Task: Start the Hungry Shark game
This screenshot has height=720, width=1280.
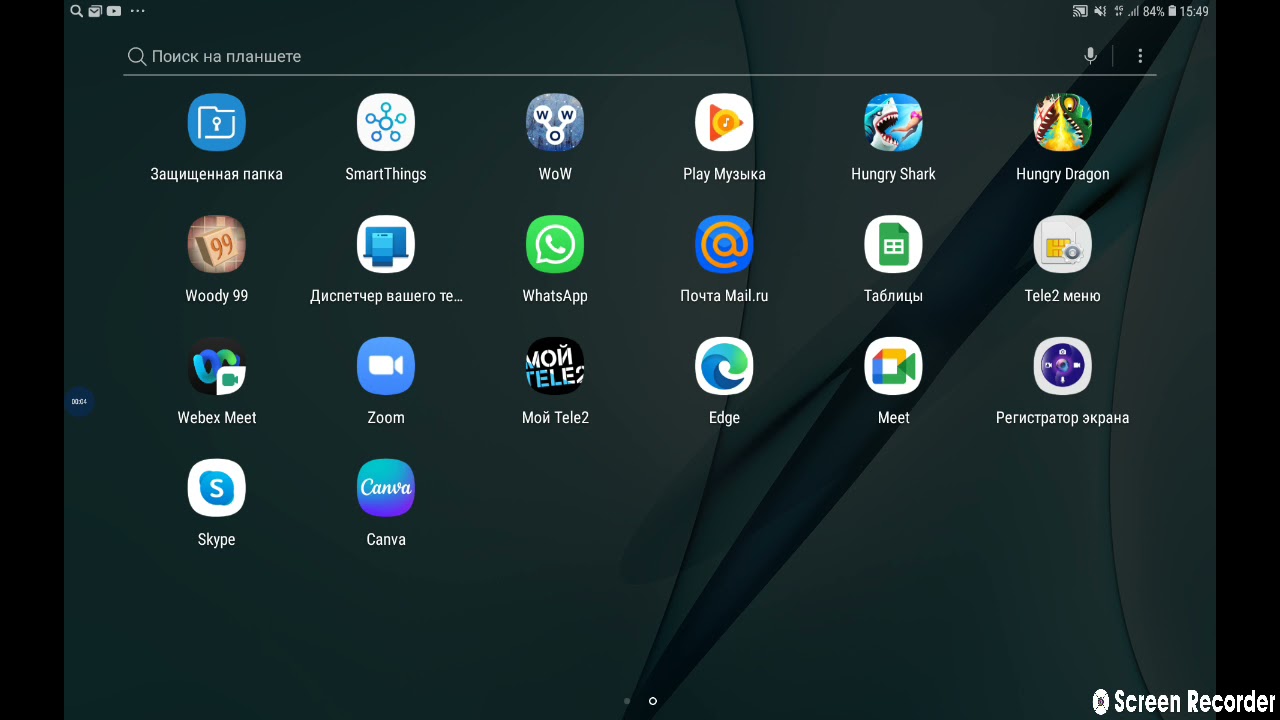Action: [x=893, y=123]
